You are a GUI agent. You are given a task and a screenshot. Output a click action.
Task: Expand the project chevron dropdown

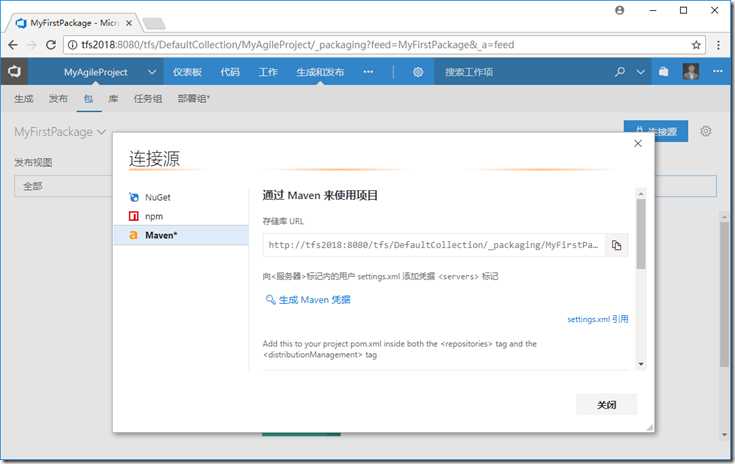[152, 72]
